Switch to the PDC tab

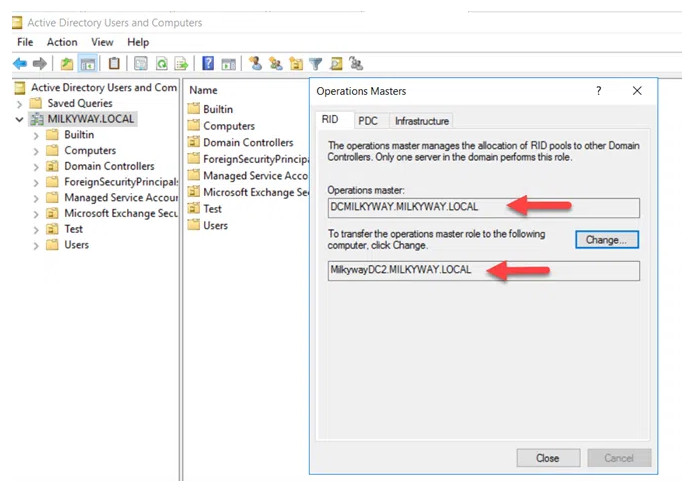click(x=368, y=121)
